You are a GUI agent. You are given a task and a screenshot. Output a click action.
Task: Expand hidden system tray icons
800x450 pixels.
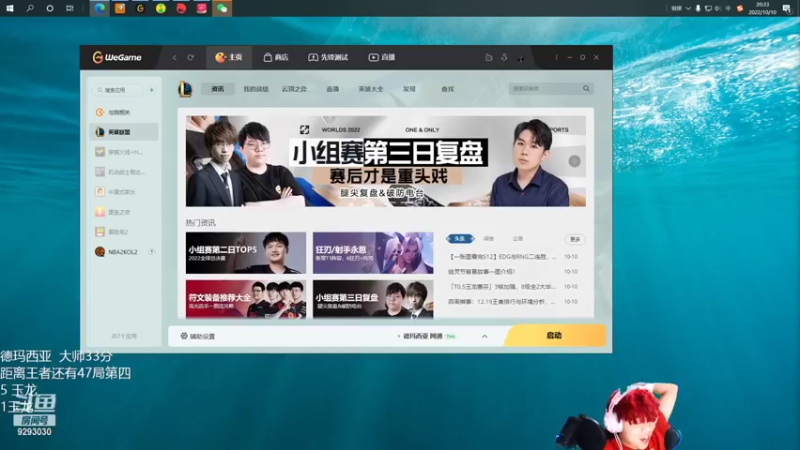[x=688, y=8]
